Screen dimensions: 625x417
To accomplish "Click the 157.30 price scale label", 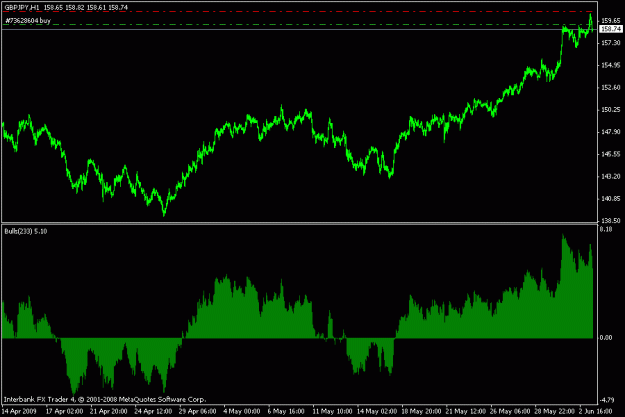I will tap(611, 43).
